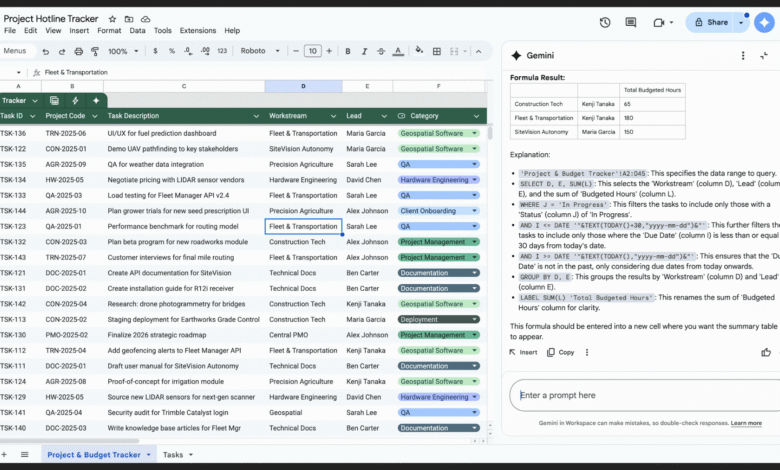Open the all sheets list icon
This screenshot has width=780, height=470.
click(x=24, y=455)
